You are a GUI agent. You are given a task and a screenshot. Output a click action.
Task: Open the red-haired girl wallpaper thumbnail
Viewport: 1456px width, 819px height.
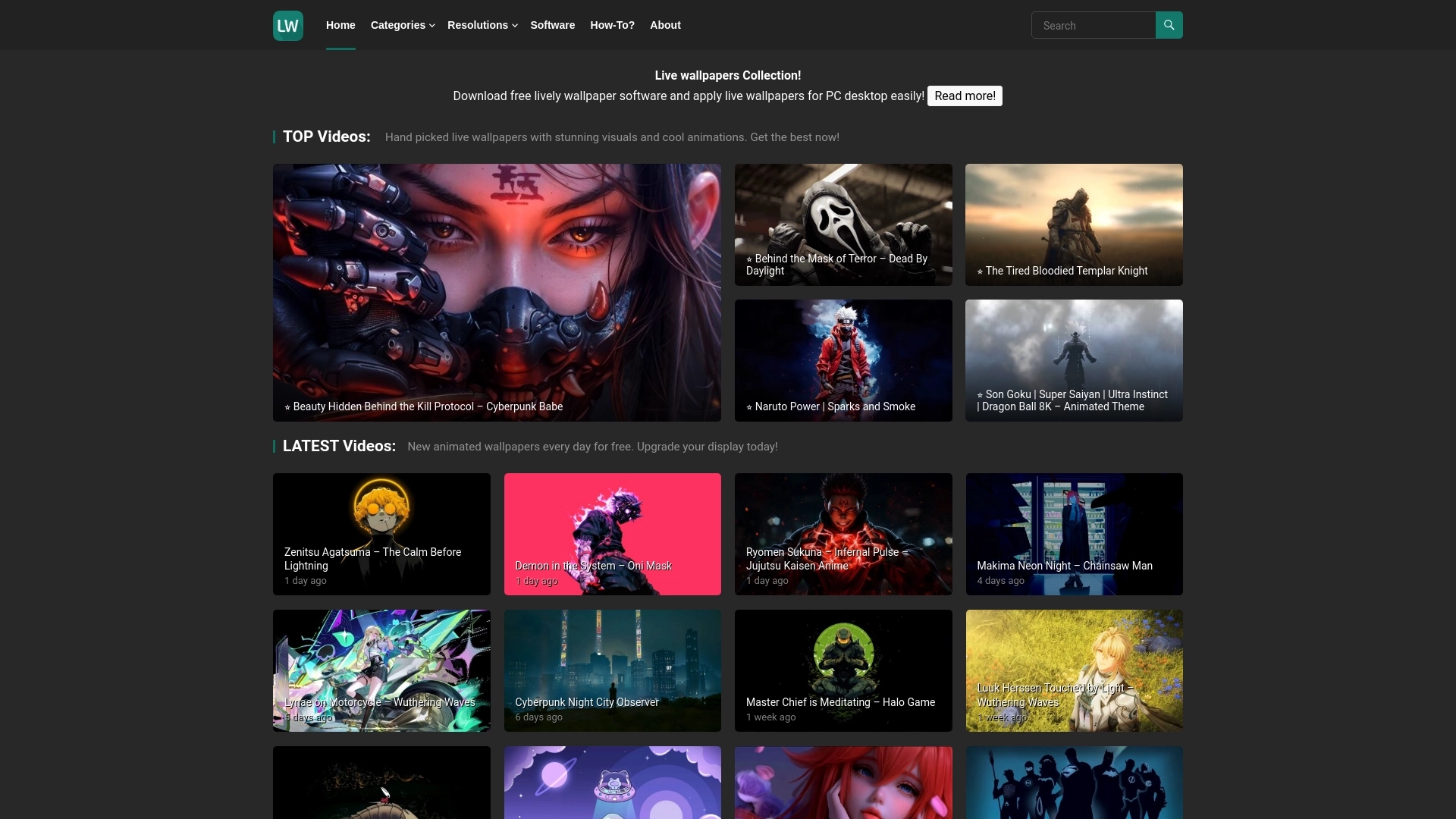(843, 783)
